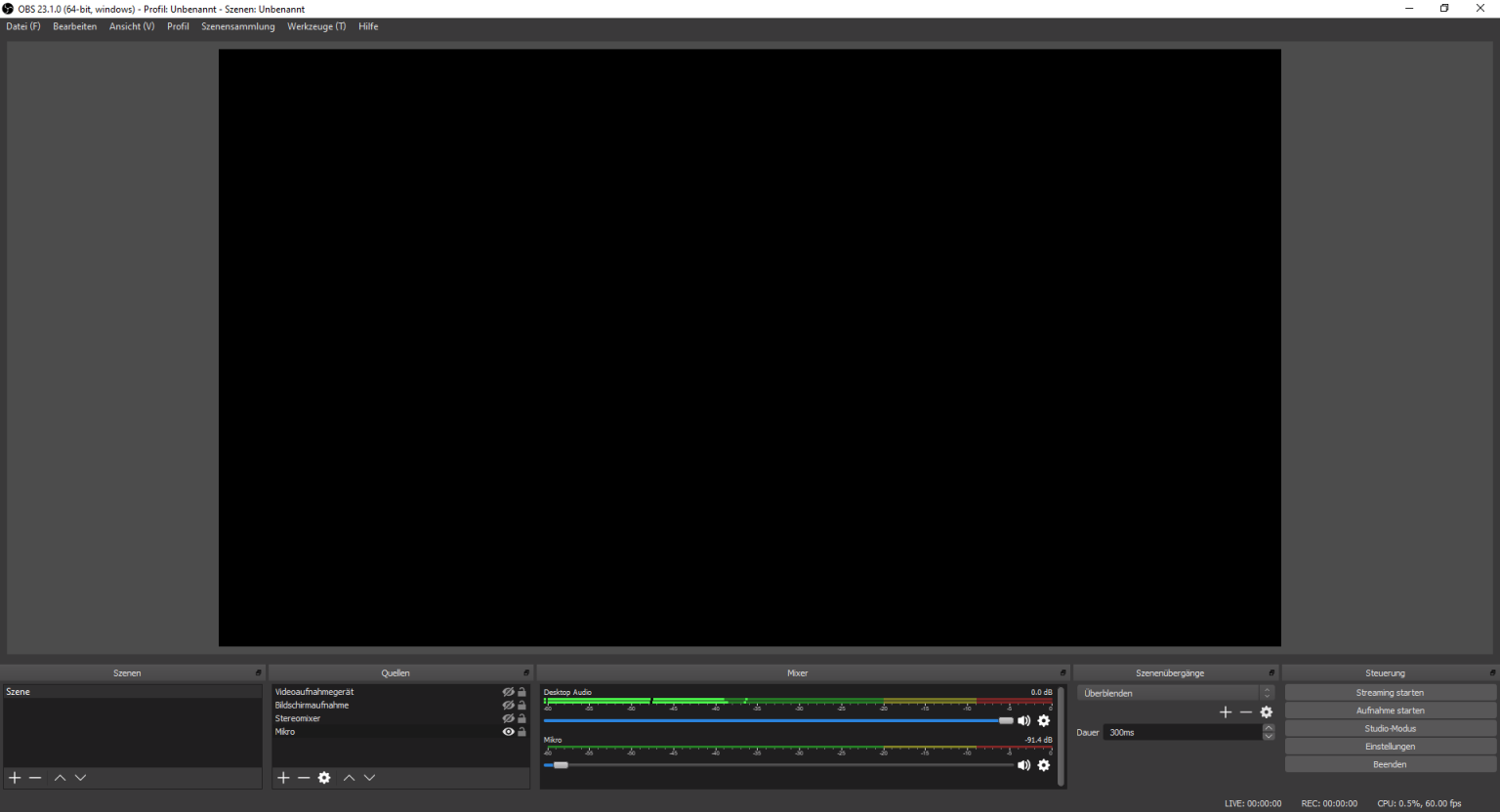Open the Szenensammlung menu

point(237,26)
